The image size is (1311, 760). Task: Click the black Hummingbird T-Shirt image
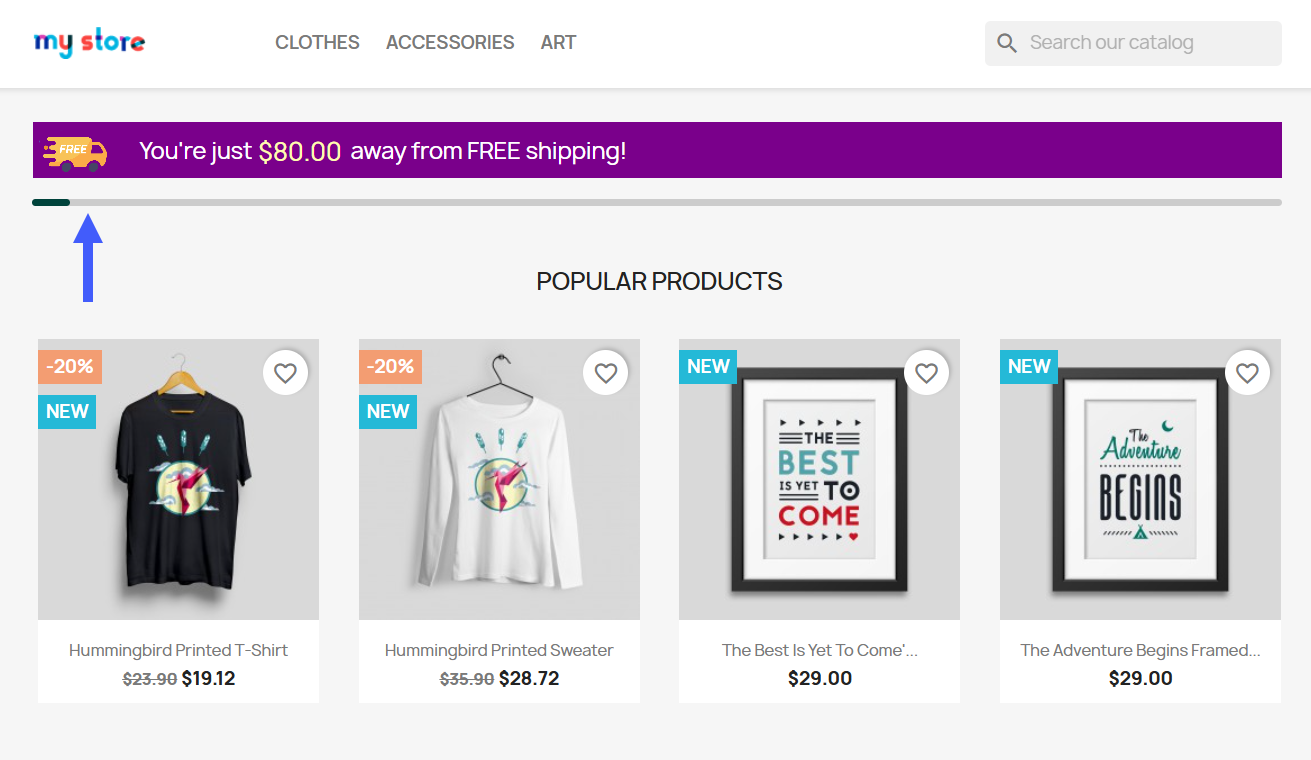(178, 479)
